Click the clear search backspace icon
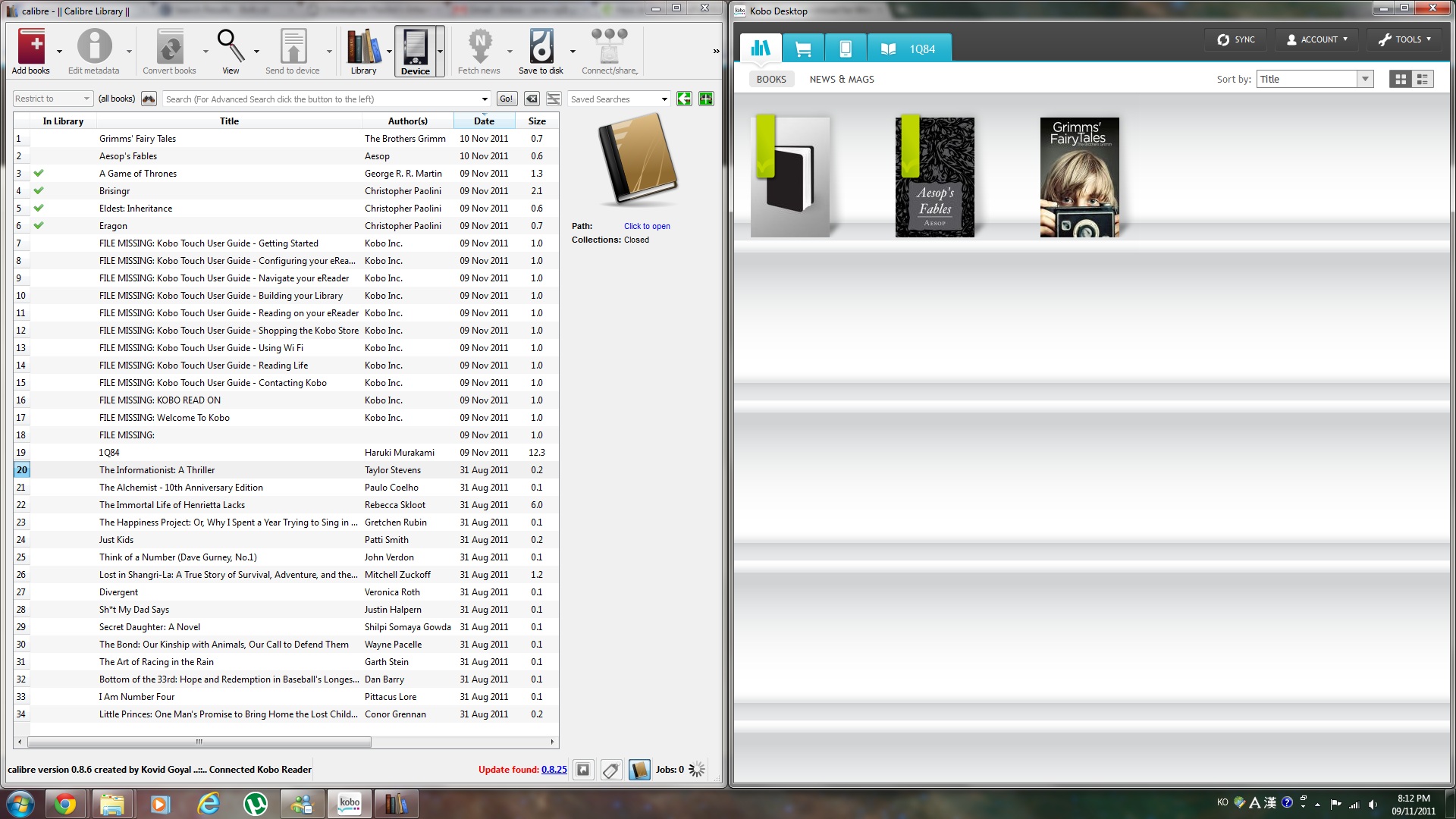This screenshot has height=819, width=1456. pos(532,99)
